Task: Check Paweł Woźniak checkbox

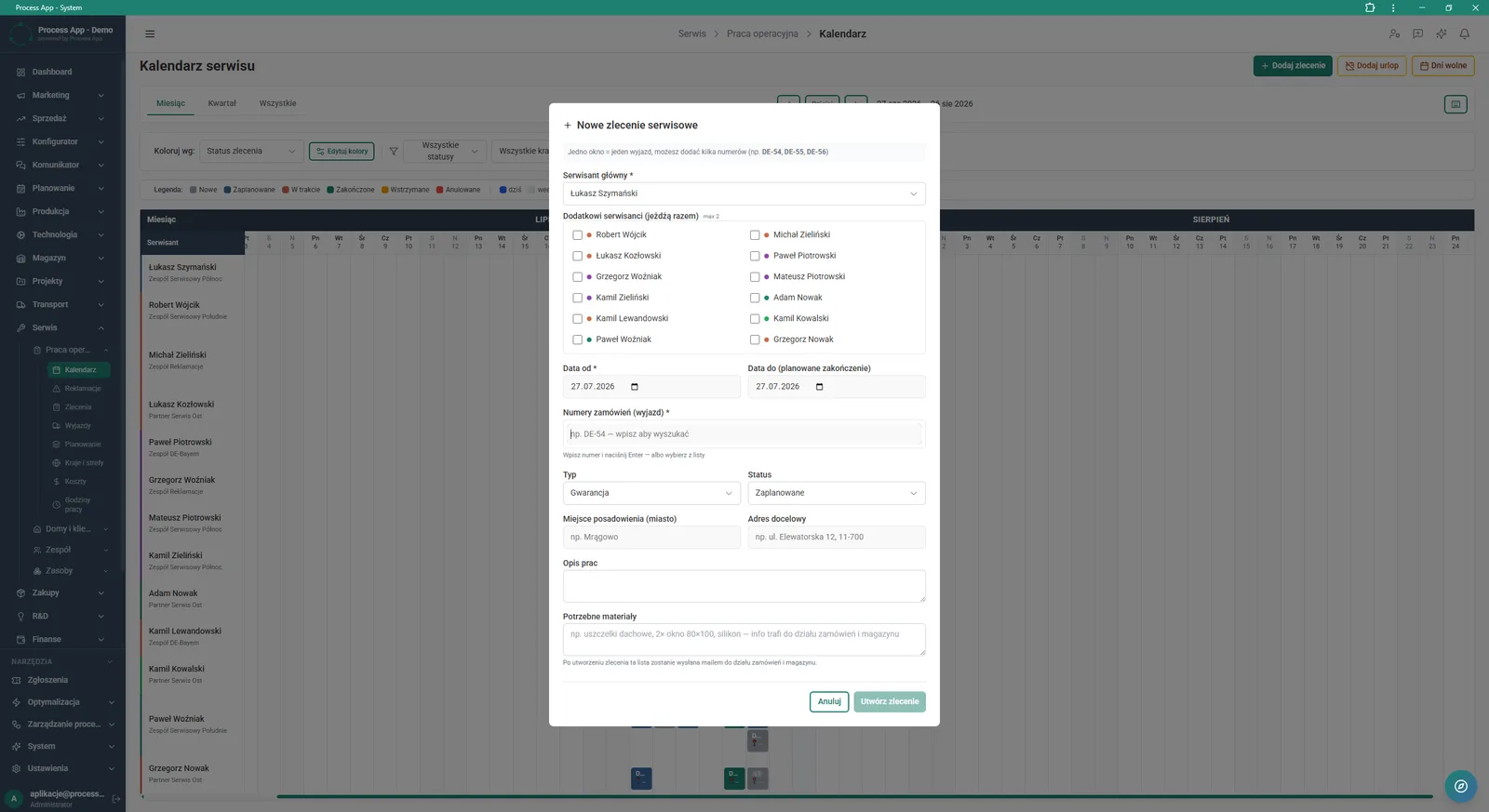Action: [577, 339]
